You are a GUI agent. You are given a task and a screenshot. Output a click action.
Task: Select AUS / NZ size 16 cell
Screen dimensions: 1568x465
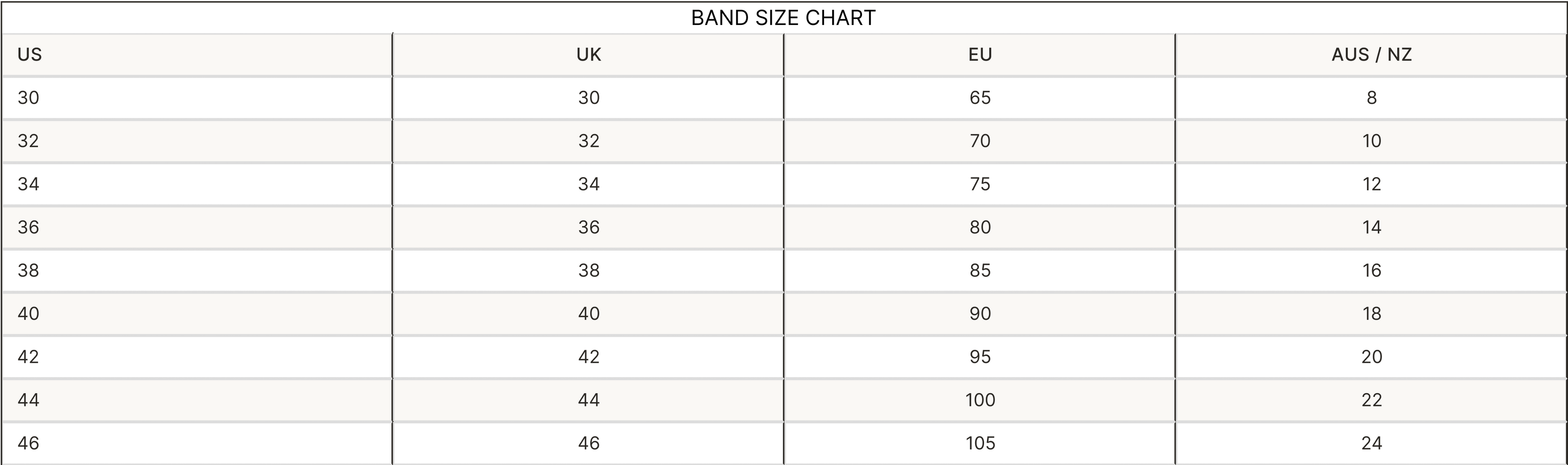point(1372,270)
